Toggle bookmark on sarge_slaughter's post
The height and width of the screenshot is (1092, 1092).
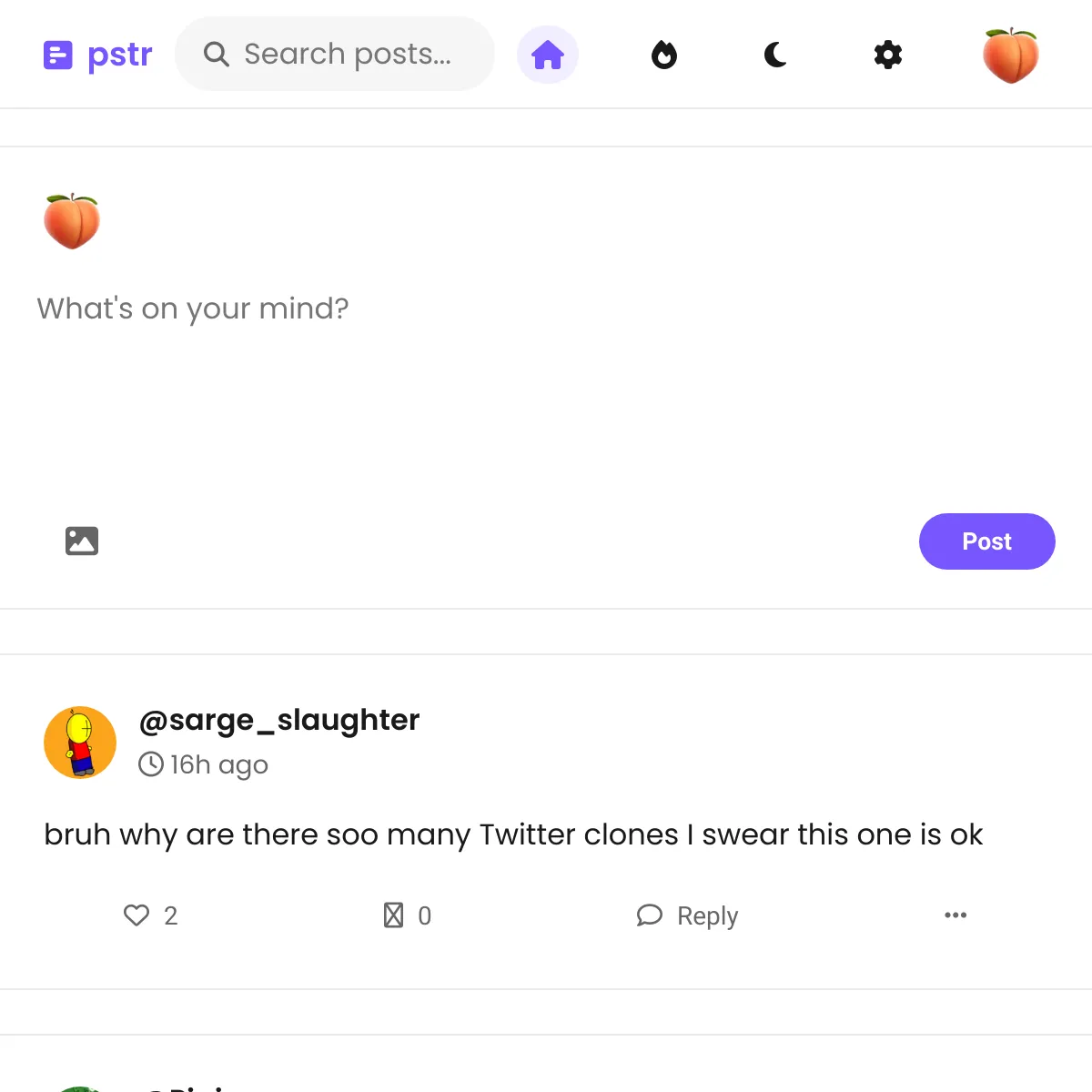[393, 915]
